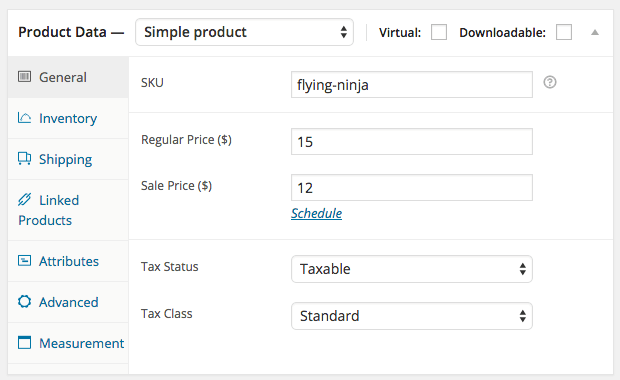Open the Simple product type dropdown
The image size is (620, 380).
tap(244, 32)
